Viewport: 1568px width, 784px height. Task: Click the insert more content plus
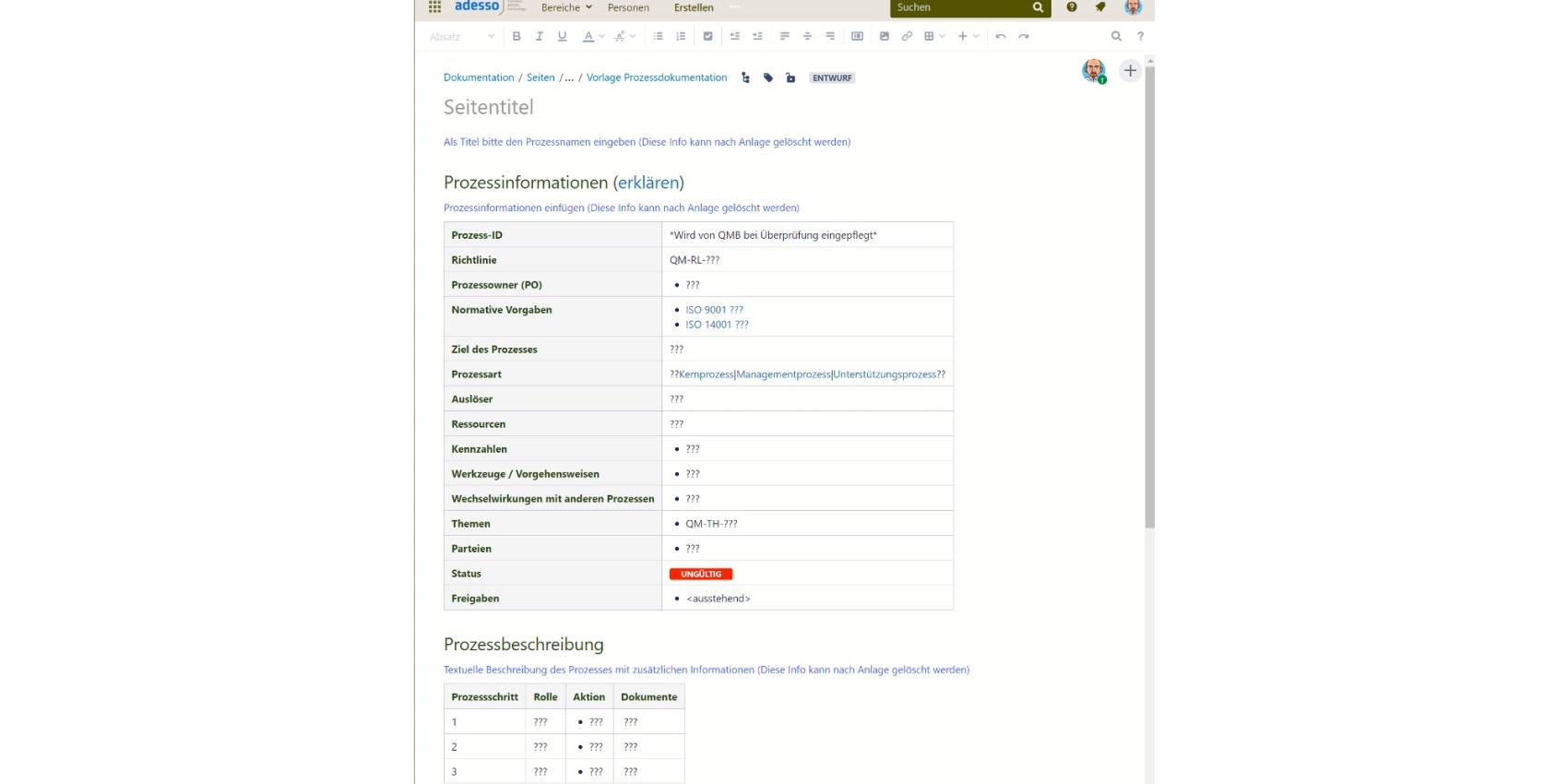point(962,37)
